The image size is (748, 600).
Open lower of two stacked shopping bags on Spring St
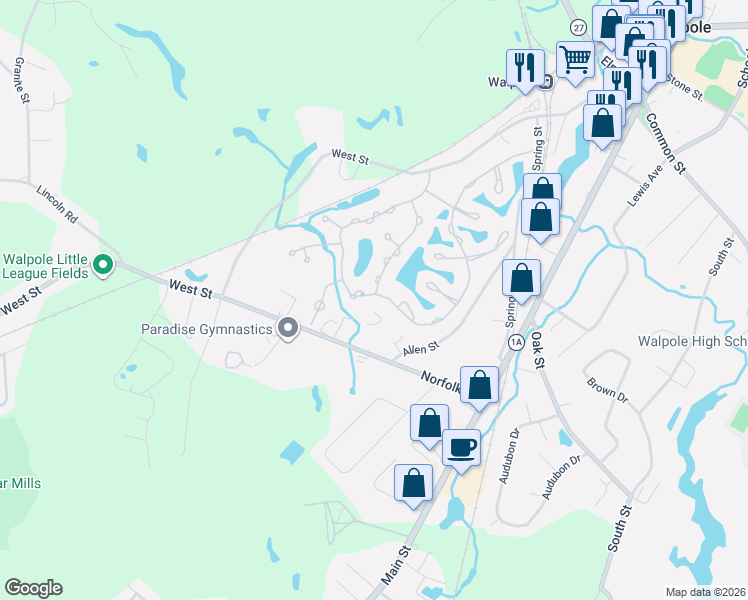(x=540, y=218)
